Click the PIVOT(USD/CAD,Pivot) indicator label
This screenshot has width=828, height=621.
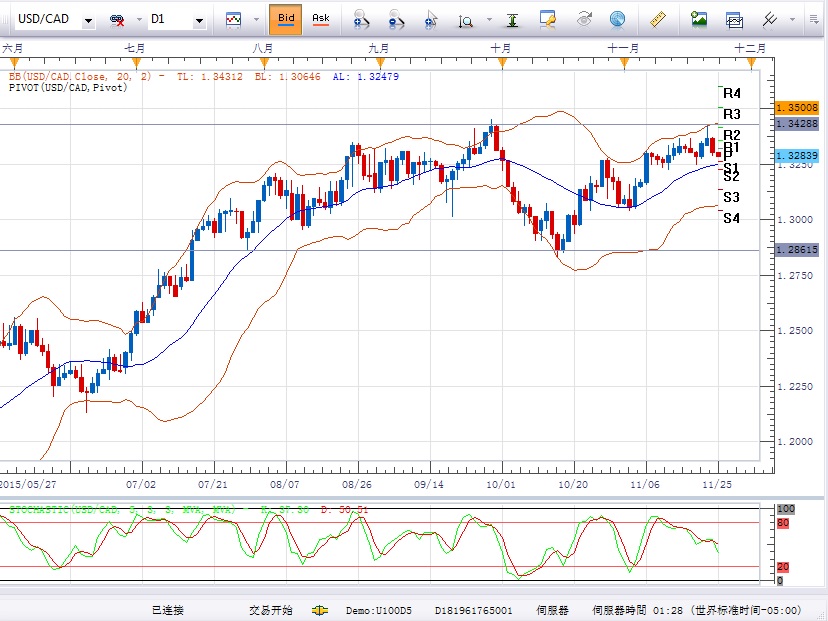click(x=68, y=88)
